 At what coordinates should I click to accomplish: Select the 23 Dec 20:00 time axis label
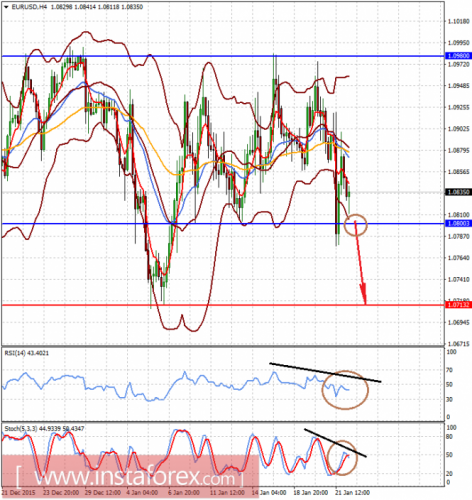[x=61, y=492]
